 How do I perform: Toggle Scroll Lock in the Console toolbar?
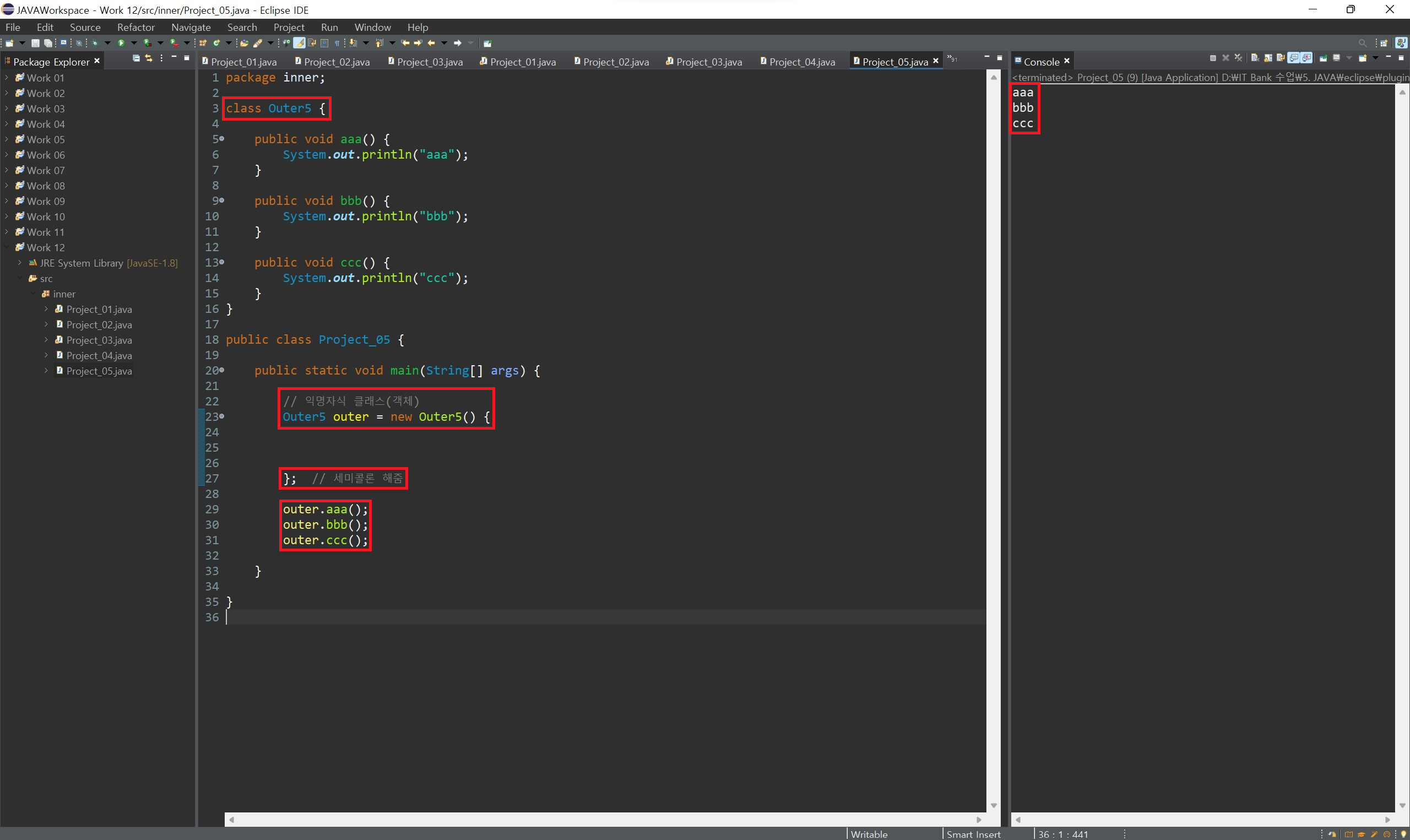pyautogui.click(x=1268, y=58)
